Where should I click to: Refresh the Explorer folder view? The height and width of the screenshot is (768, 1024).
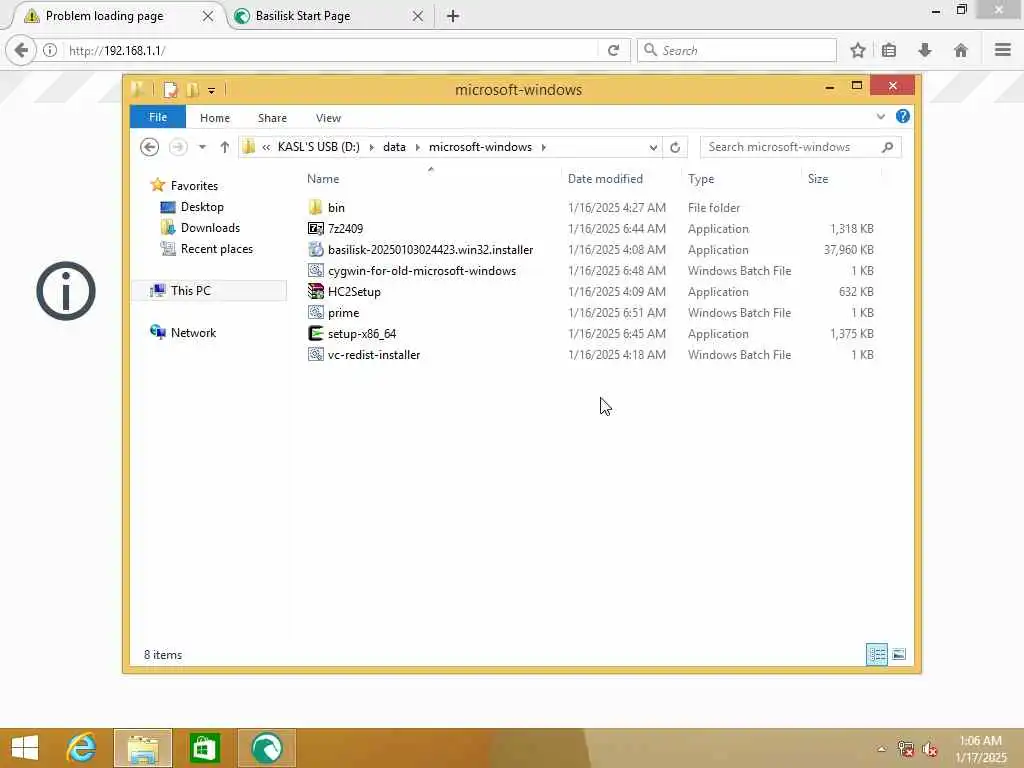(675, 147)
